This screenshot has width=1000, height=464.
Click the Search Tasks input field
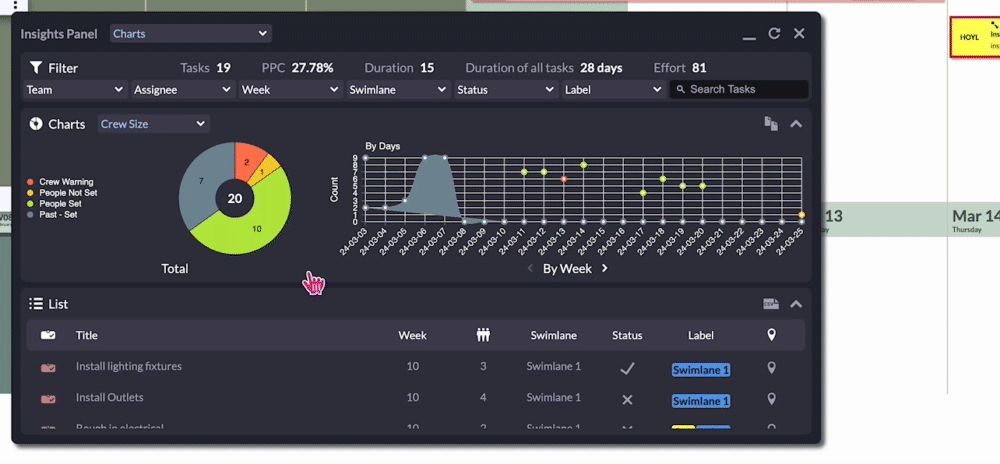tap(739, 89)
